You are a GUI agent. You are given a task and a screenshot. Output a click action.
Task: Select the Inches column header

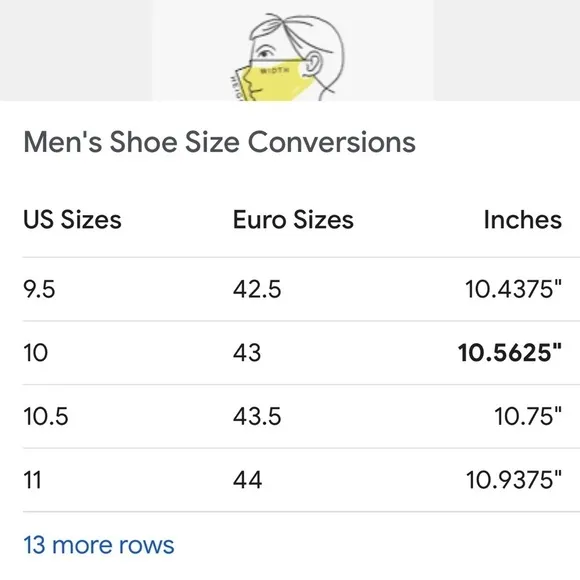tap(523, 219)
